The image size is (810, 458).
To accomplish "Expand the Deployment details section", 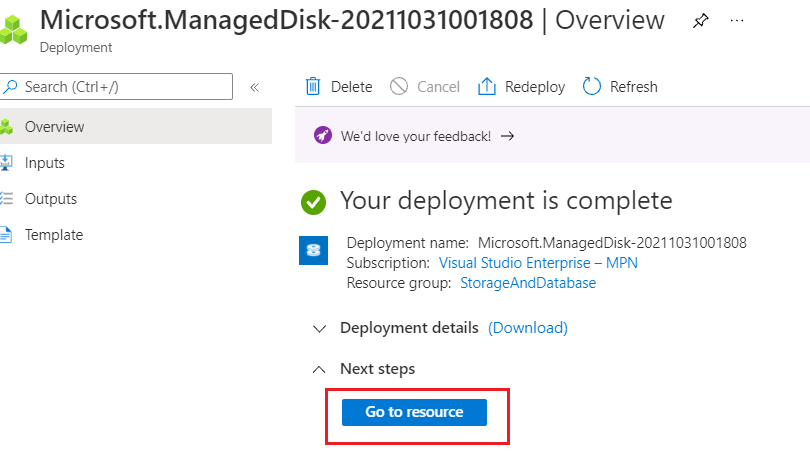I will click(x=320, y=329).
